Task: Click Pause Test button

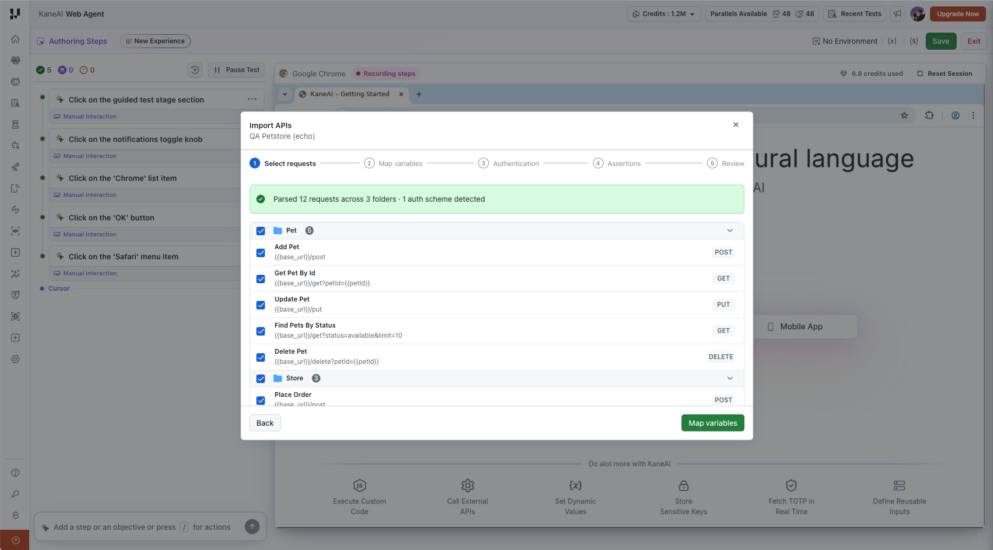Action: point(236,70)
